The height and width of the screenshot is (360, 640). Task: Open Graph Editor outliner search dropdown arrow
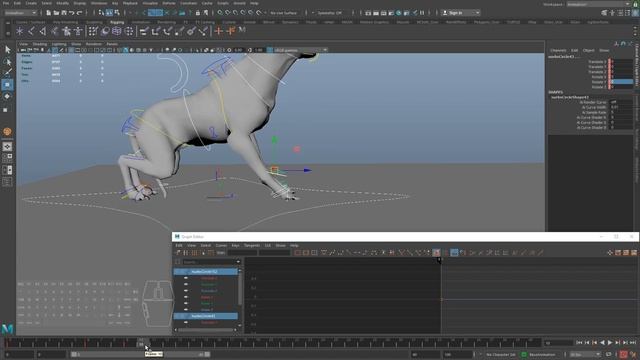pos(238,262)
